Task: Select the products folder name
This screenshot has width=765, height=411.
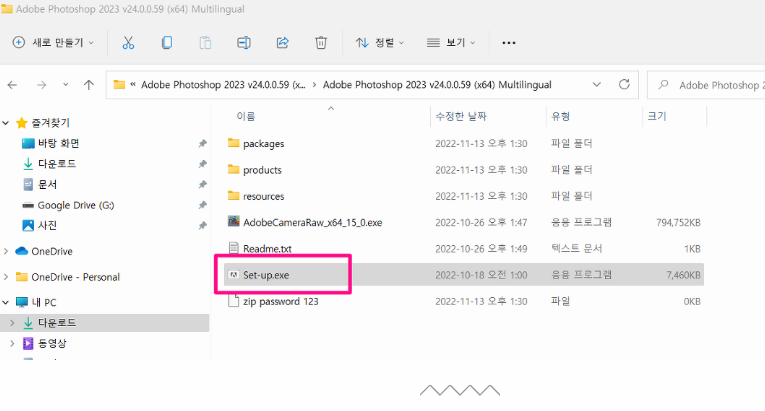Action: [262, 170]
